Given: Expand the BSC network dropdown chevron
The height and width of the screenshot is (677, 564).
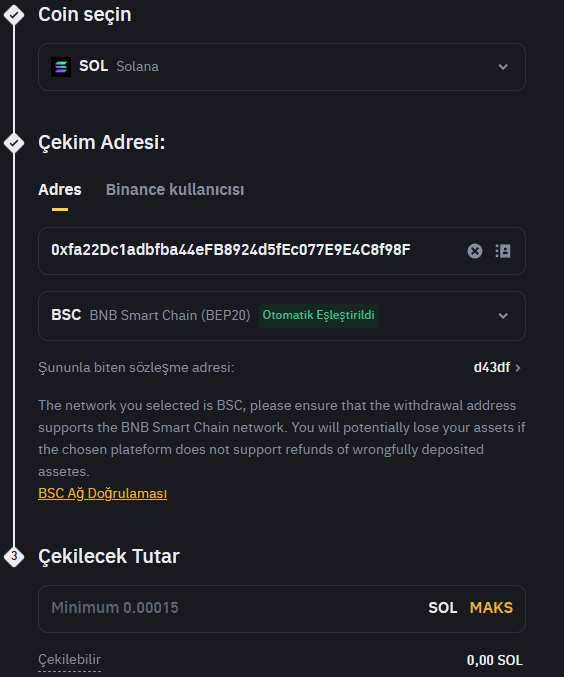Looking at the screenshot, I should click(x=503, y=316).
